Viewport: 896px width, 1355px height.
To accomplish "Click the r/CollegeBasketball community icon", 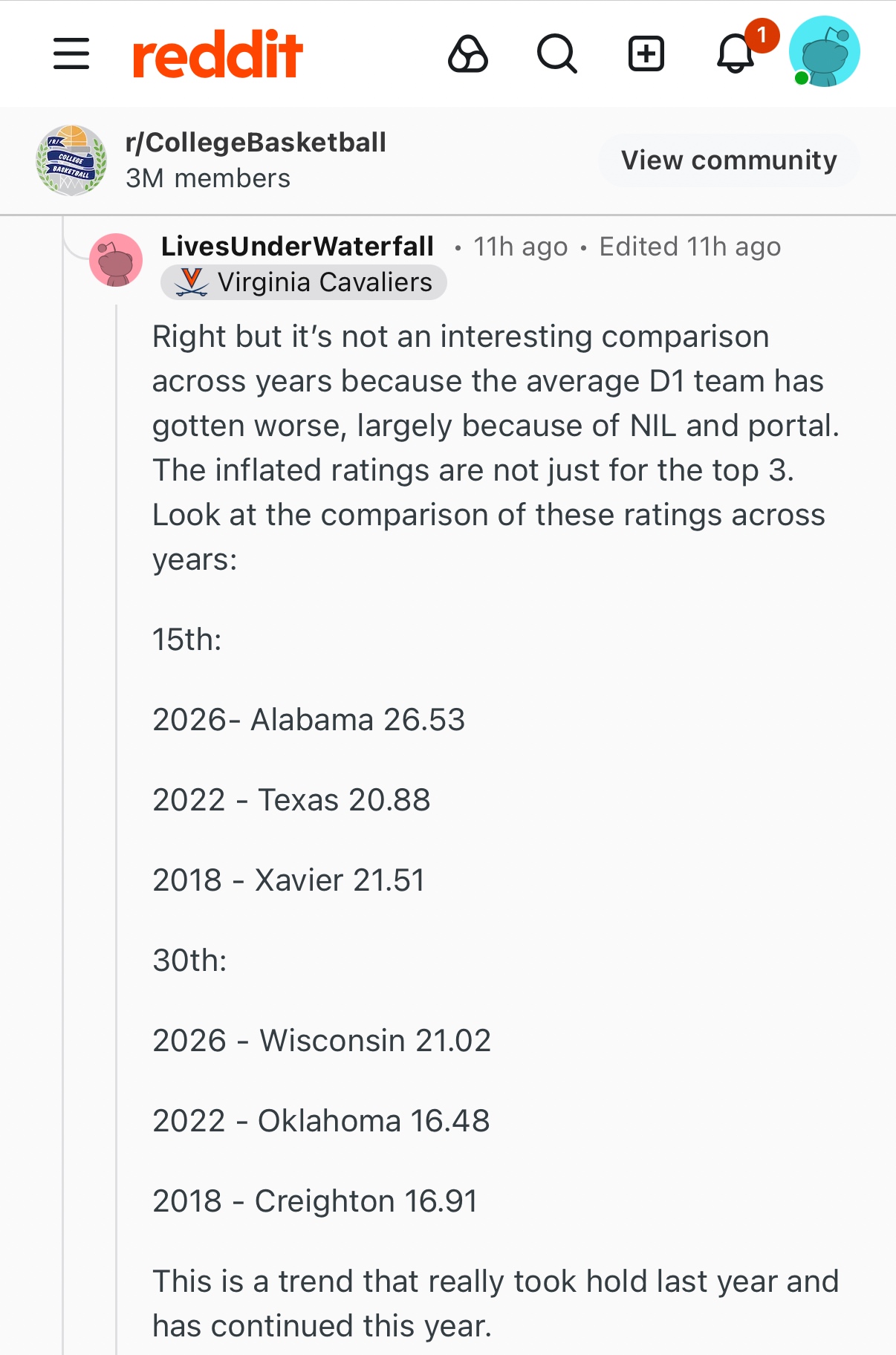I will click(x=71, y=160).
